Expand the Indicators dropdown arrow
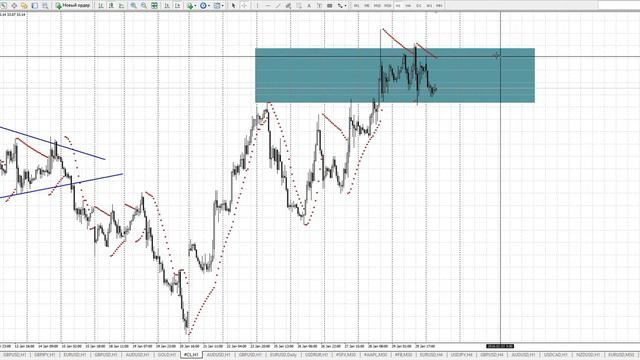 pyautogui.click(x=196, y=6)
